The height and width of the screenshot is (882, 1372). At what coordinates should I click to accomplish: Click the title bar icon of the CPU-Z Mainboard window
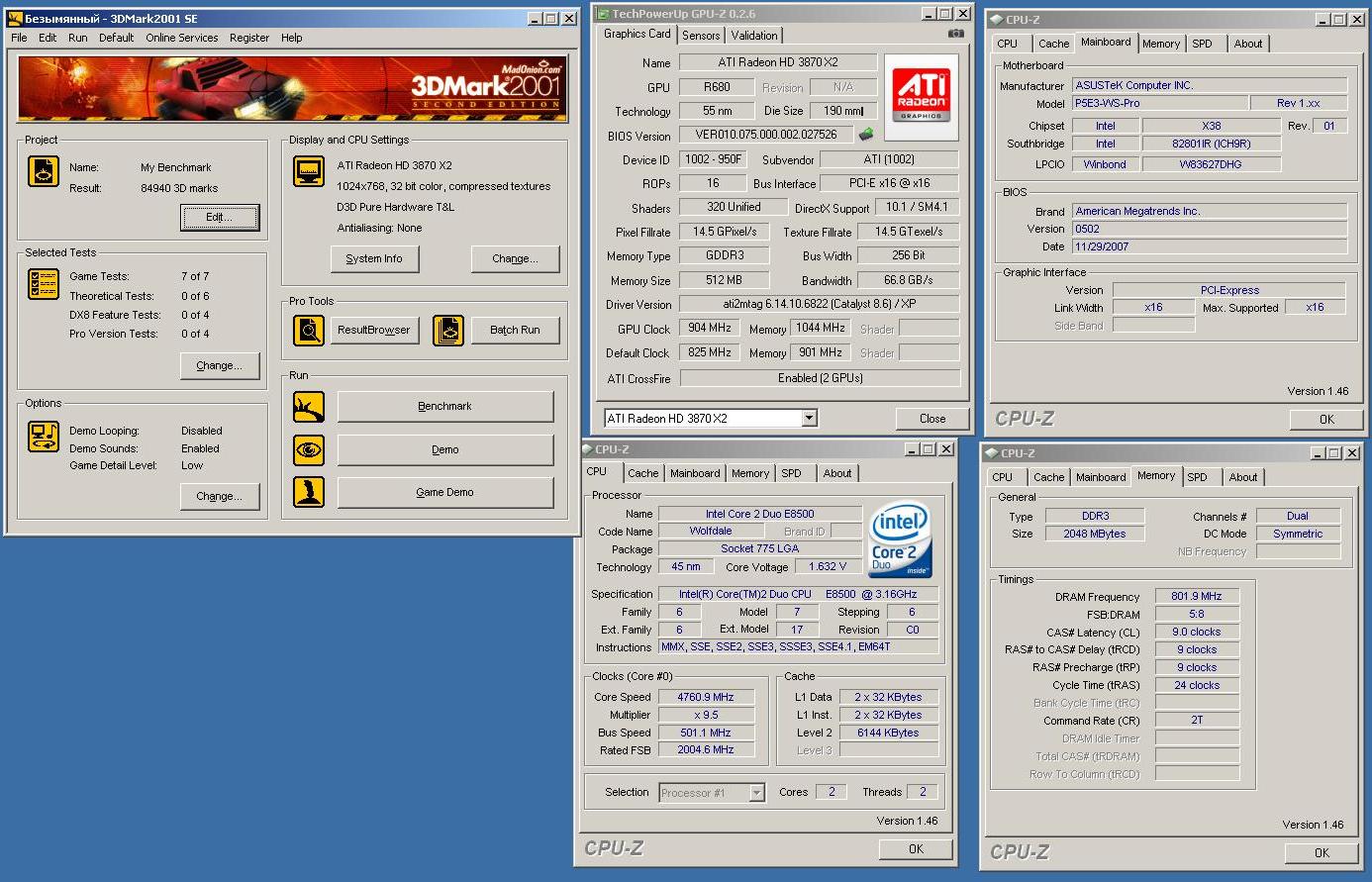click(997, 19)
